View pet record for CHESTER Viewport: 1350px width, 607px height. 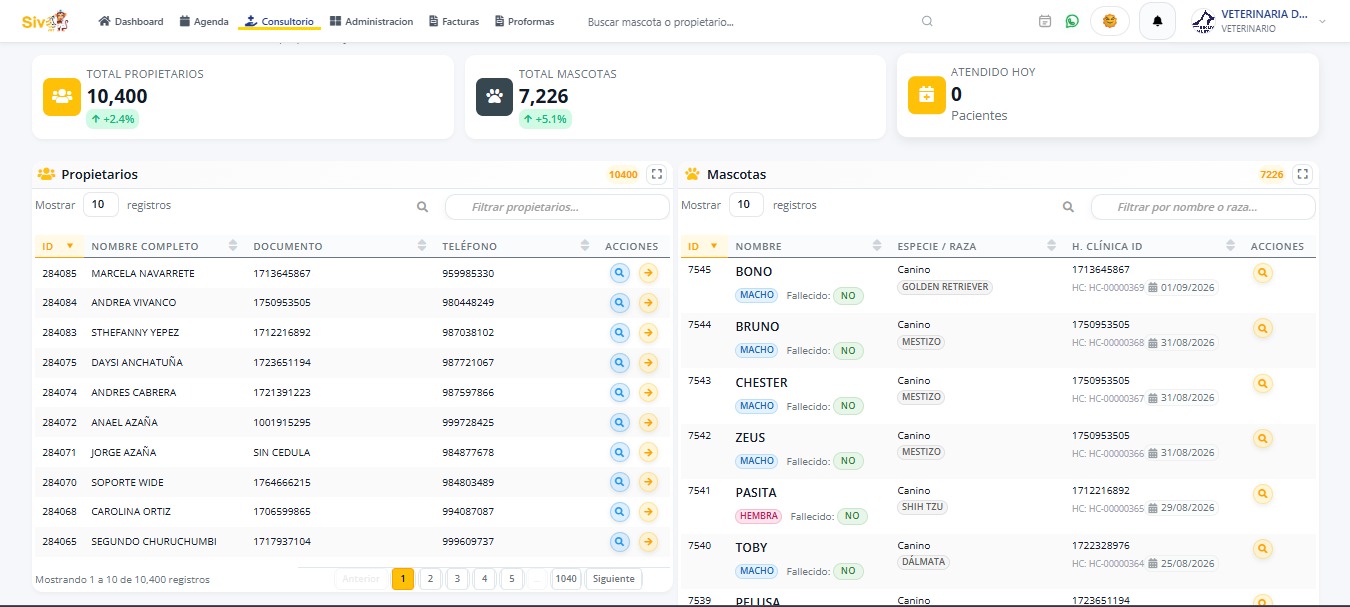1262,383
